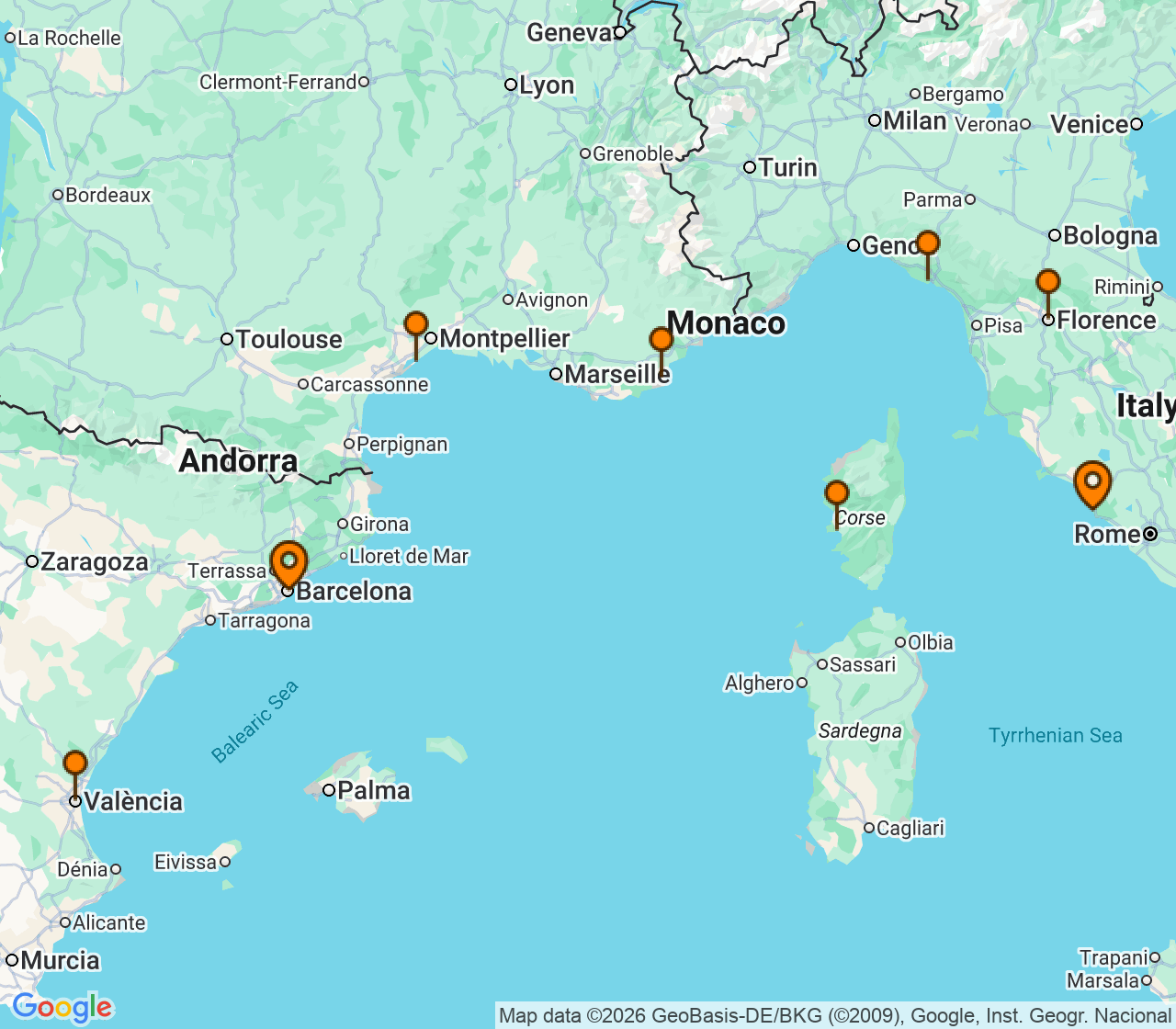Select the Alicante city label
The image size is (1176, 1029).
pyautogui.click(x=109, y=922)
